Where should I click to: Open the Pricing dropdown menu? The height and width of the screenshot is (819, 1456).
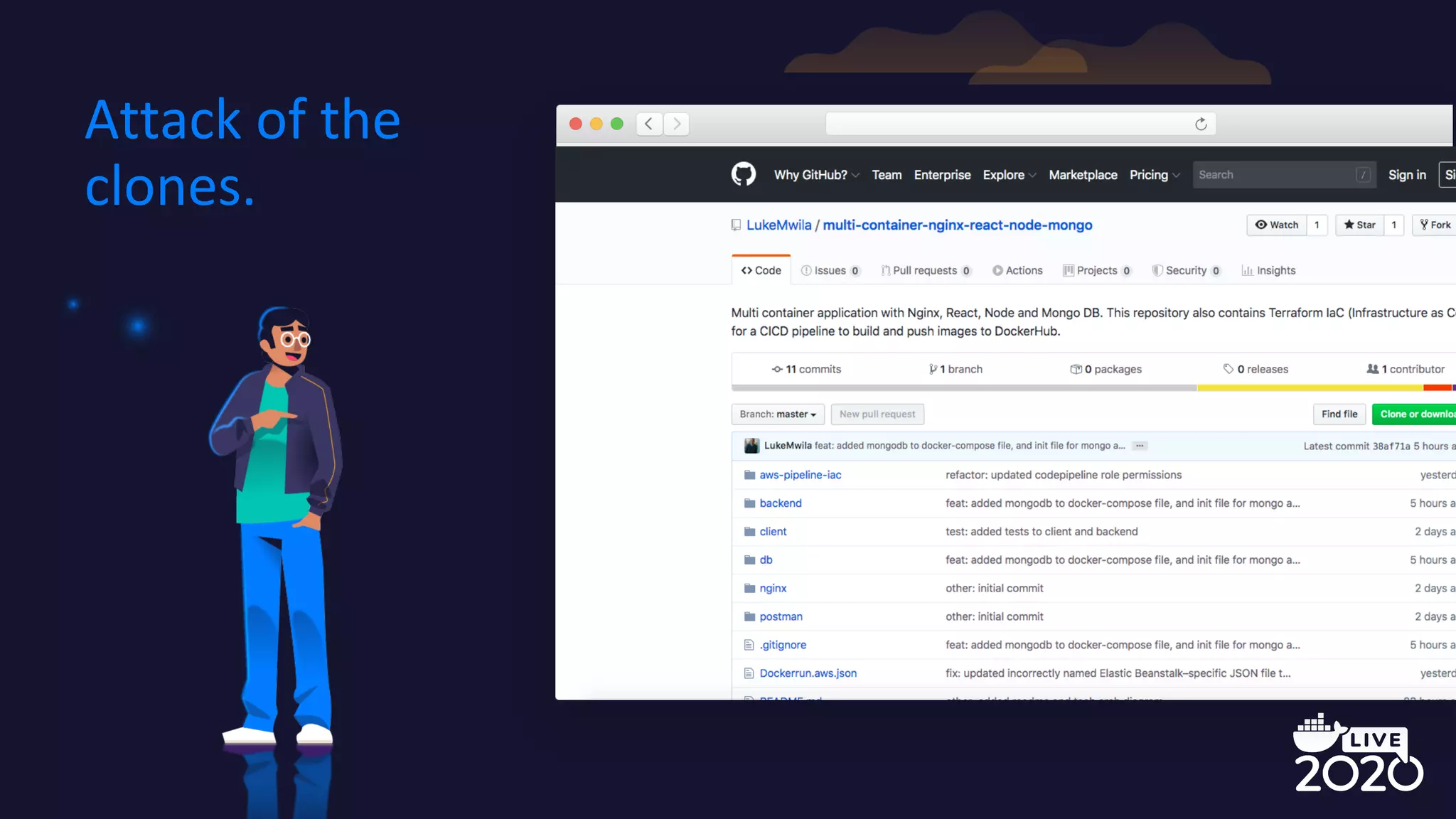[x=1154, y=175]
